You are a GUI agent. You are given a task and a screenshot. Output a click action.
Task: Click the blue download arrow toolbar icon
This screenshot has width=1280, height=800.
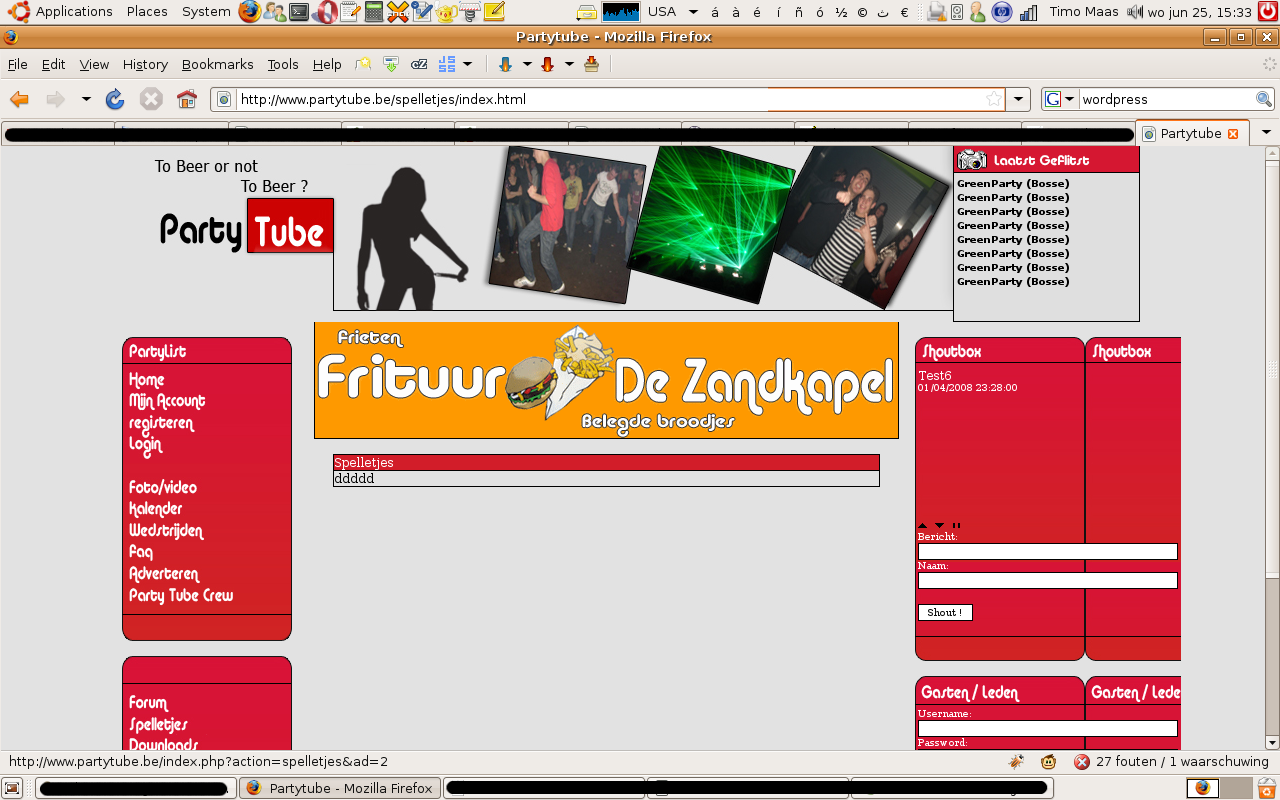pyautogui.click(x=505, y=65)
